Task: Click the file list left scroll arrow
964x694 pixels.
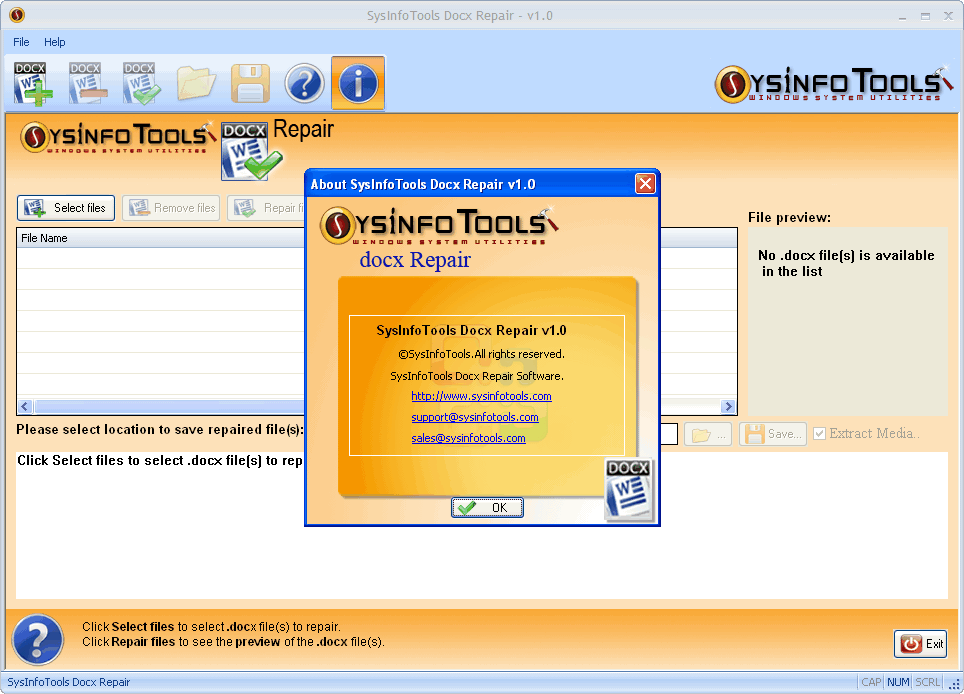Action: pyautogui.click(x=25, y=406)
